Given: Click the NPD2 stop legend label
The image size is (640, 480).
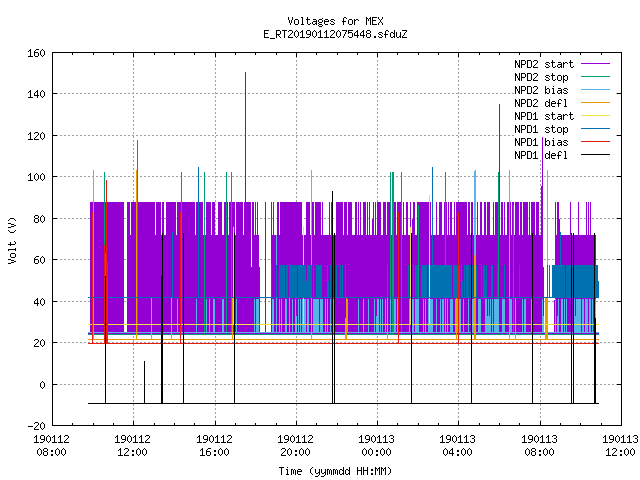Looking at the screenshot, I should [x=541, y=77].
